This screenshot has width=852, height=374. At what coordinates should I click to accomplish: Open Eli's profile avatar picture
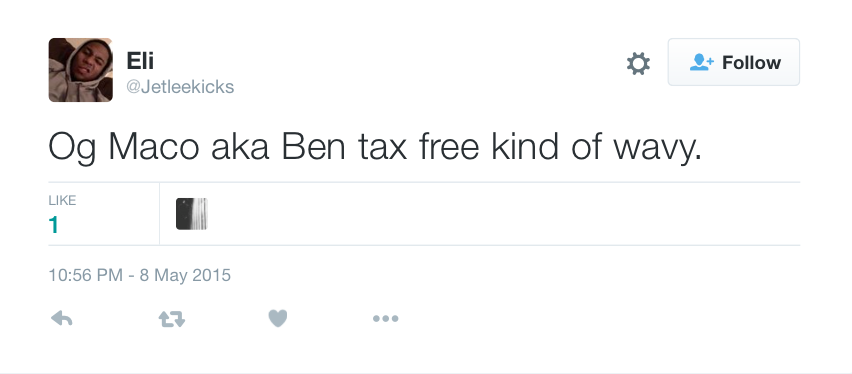[80, 70]
